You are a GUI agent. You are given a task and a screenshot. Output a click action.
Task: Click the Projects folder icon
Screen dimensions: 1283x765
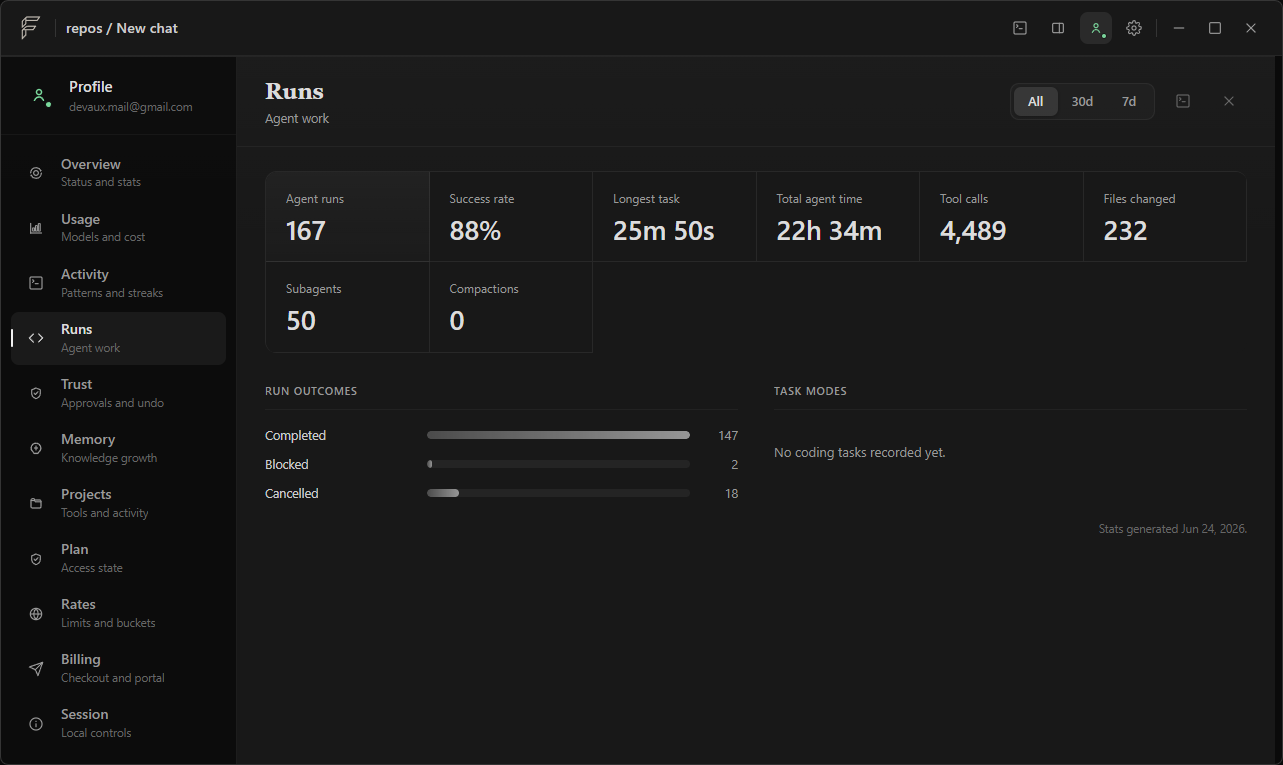(x=36, y=503)
